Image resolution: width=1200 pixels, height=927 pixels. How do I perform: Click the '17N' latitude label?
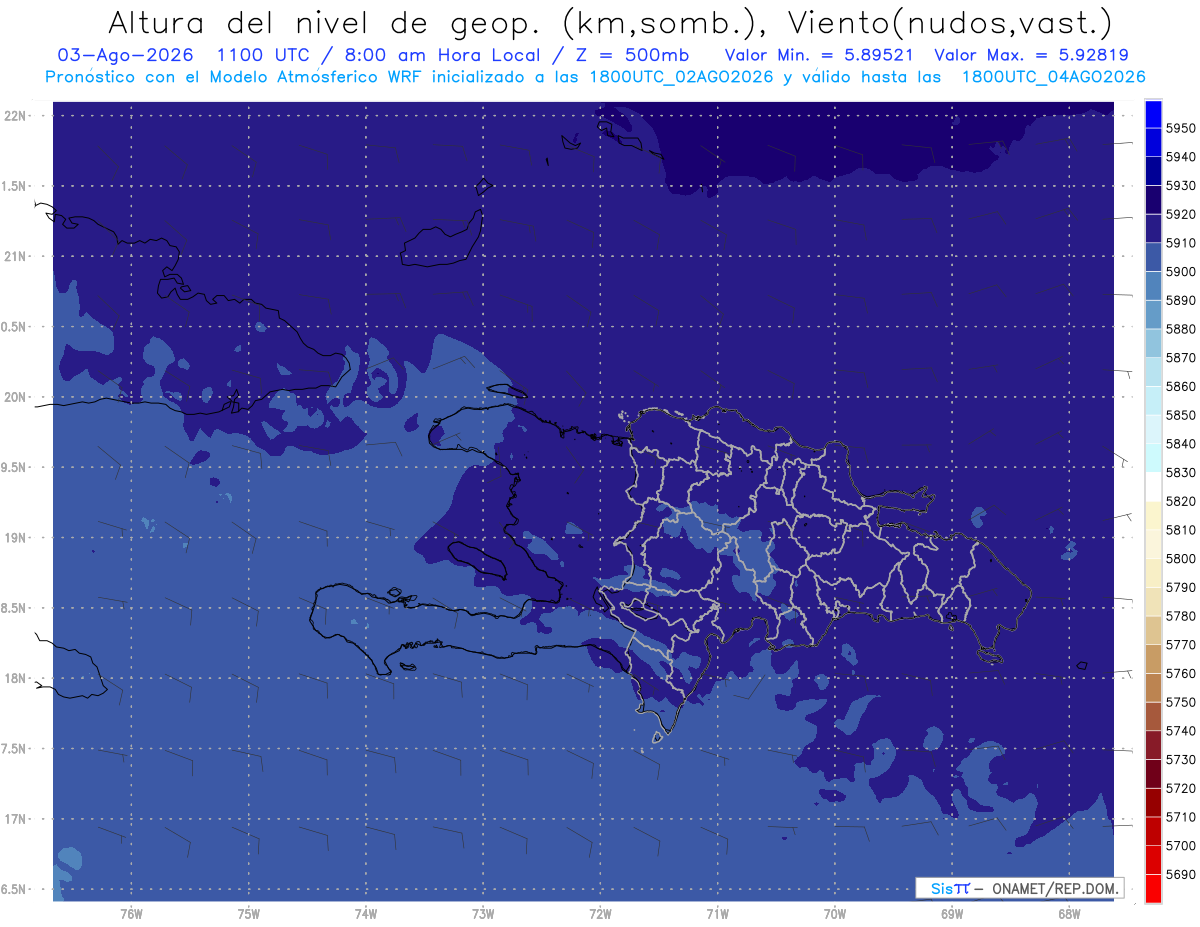coord(17,819)
